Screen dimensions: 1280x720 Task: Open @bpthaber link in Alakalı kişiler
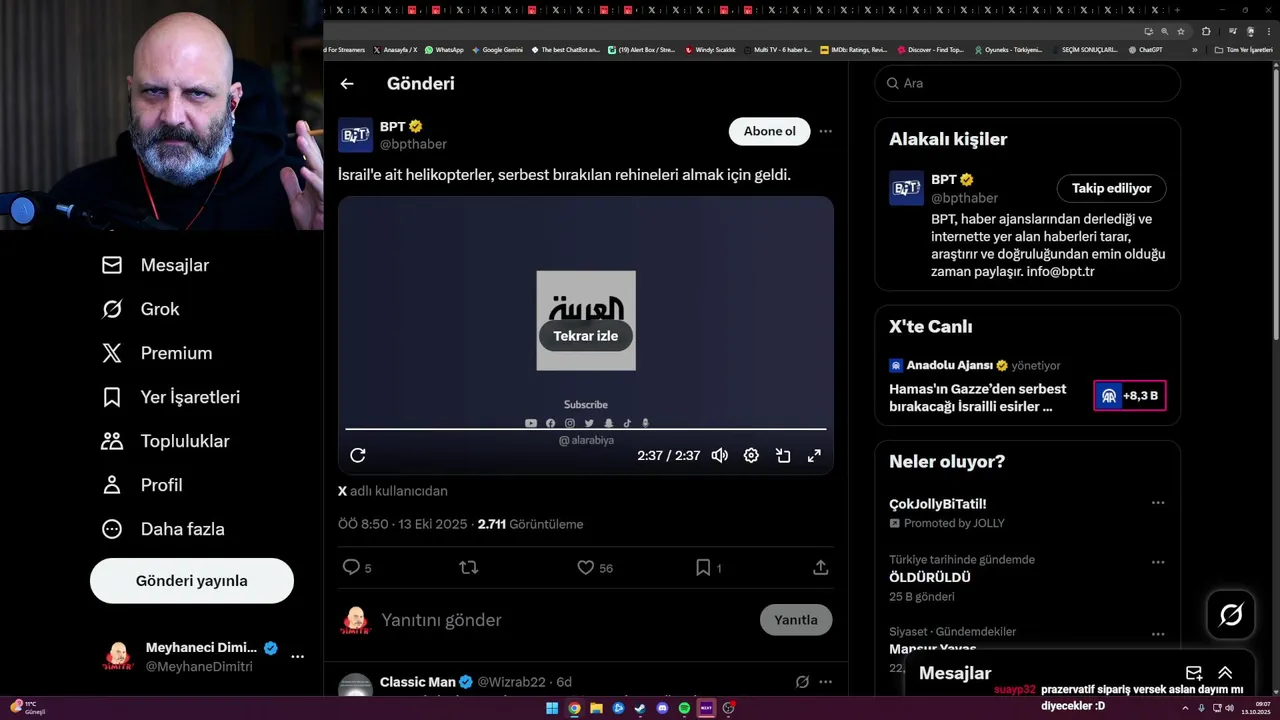[964, 198]
